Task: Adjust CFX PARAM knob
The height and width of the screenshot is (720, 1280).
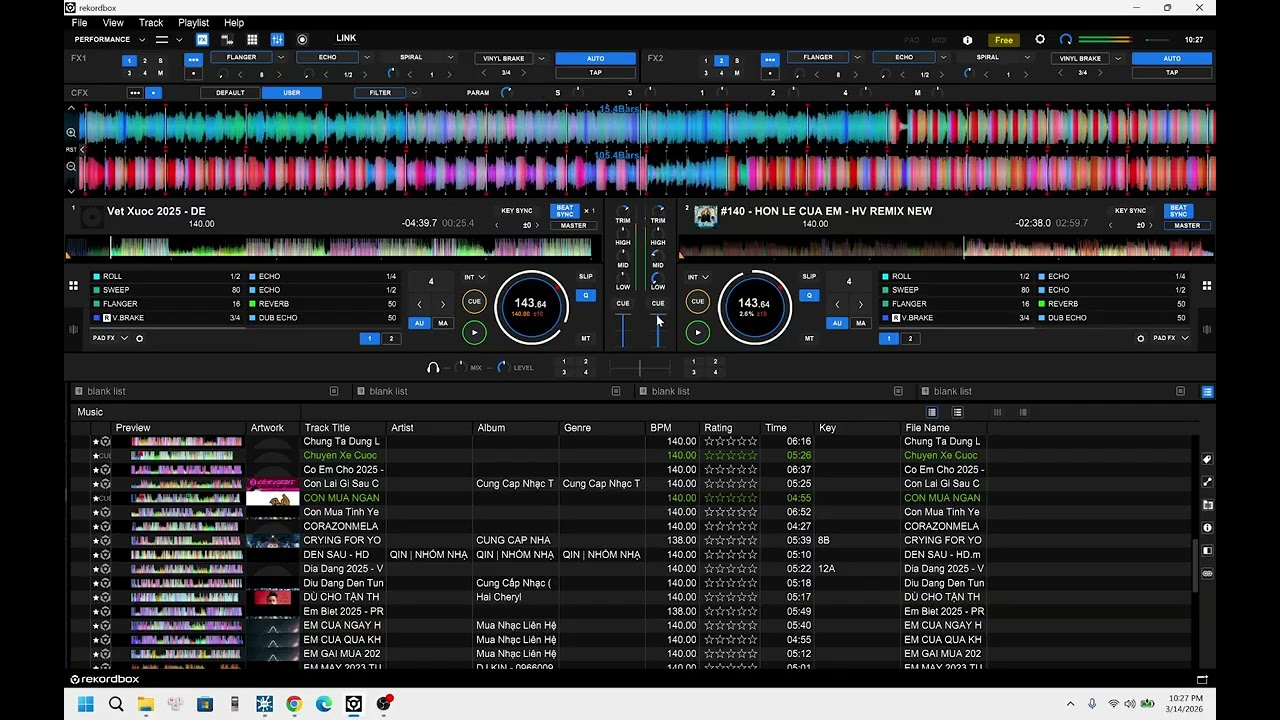Action: point(506,93)
